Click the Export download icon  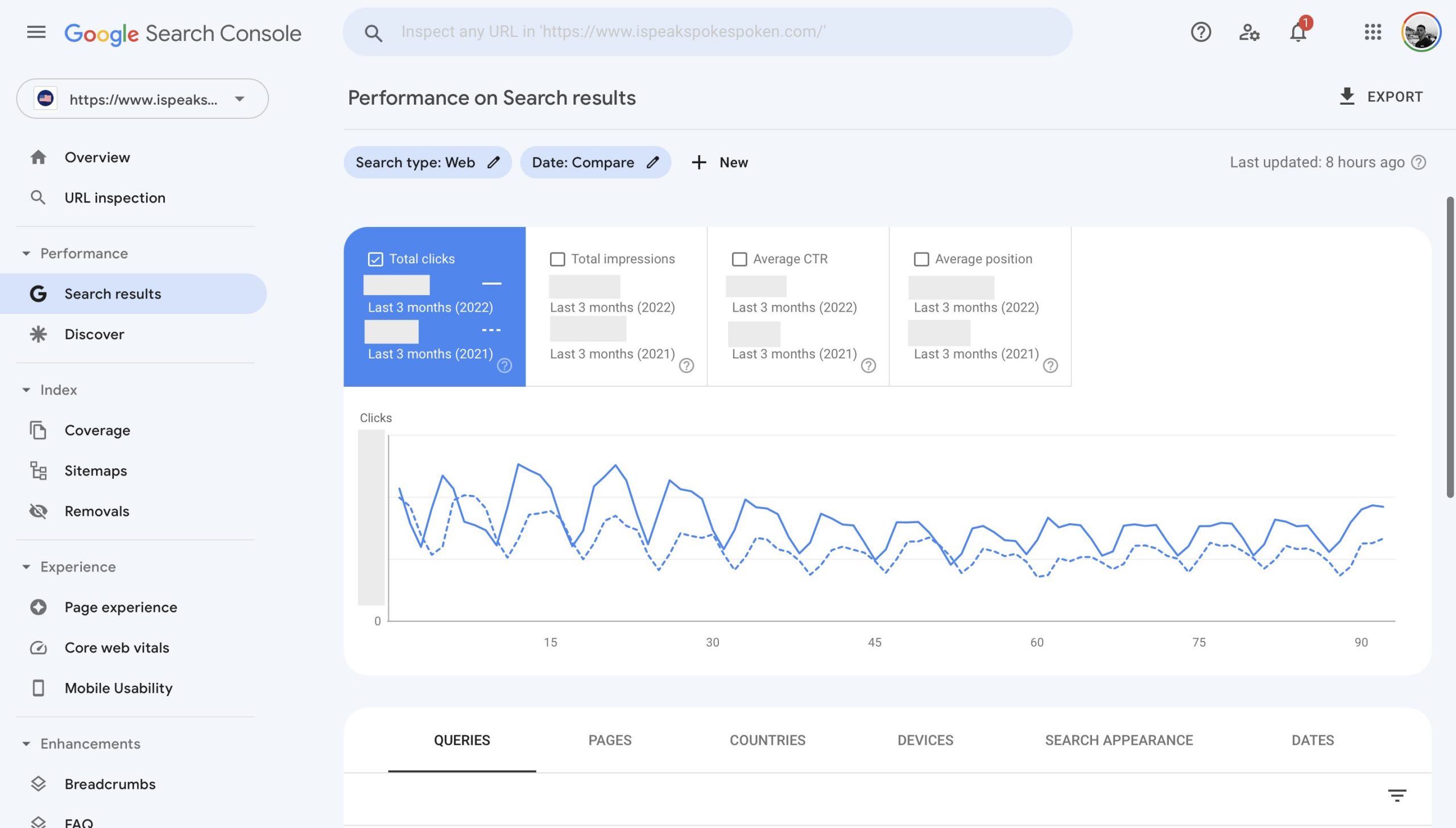coord(1347,97)
